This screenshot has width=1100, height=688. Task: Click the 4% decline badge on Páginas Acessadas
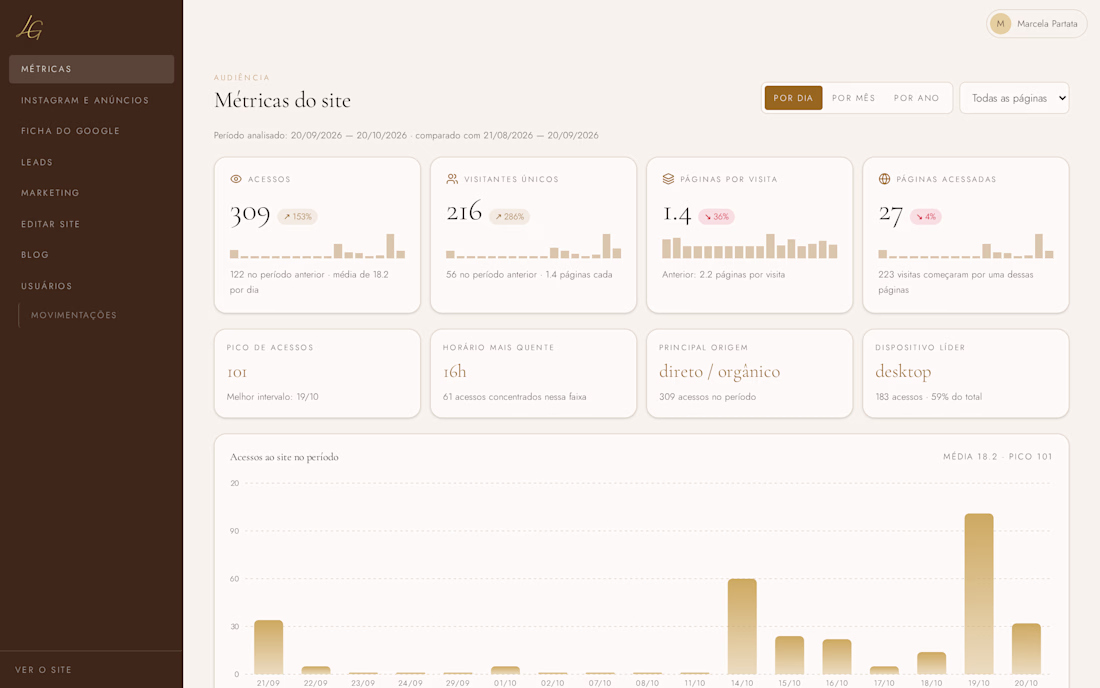[926, 217]
